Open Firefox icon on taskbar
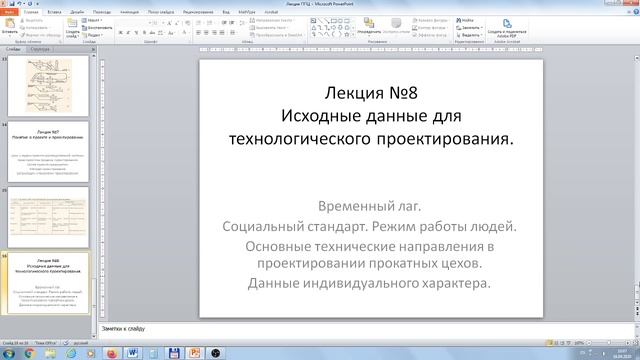 111,353
